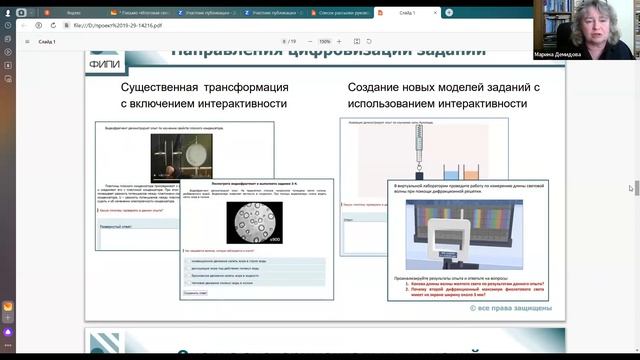Image resolution: width=640 pixels, height=360 pixels.
Task: Open the tab counter button
Action: [x=21, y=13]
